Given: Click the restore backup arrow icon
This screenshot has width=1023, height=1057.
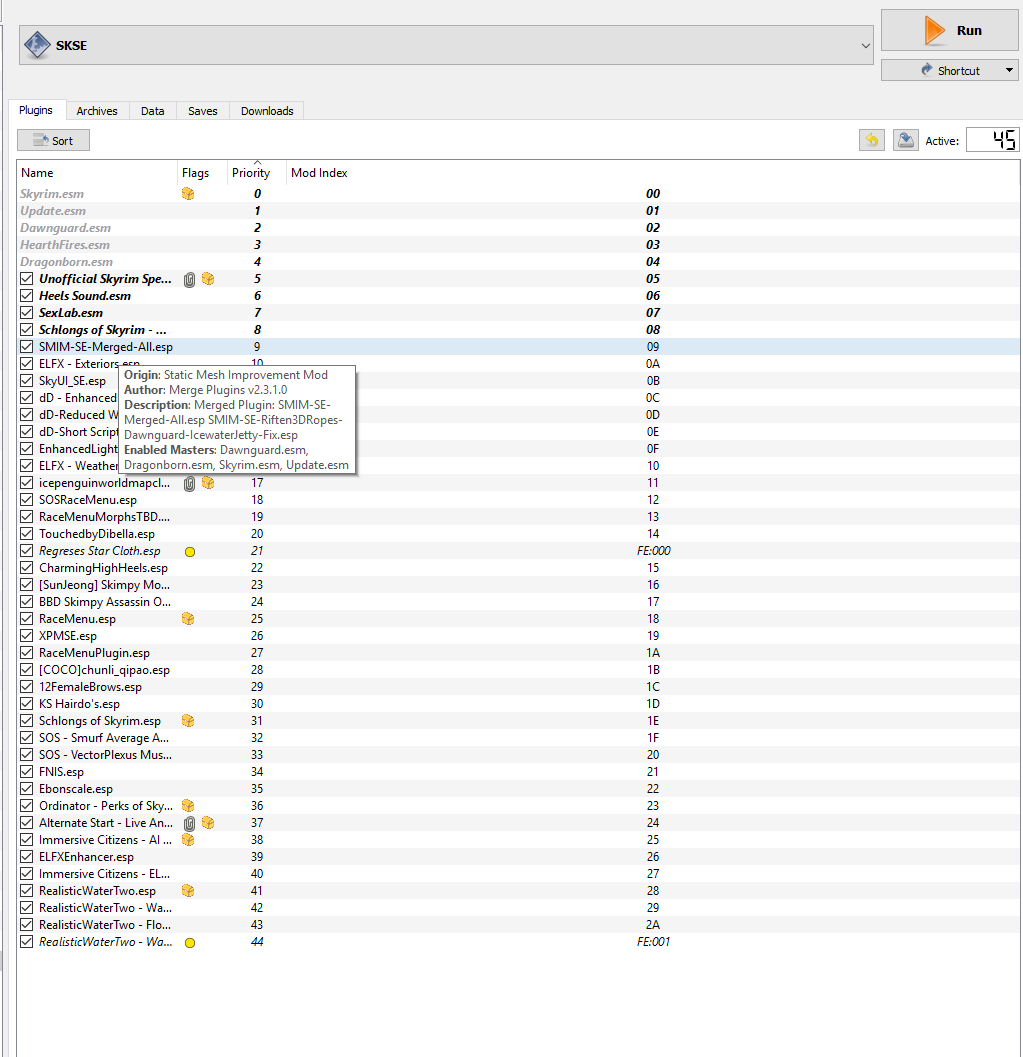Looking at the screenshot, I should click(871, 140).
